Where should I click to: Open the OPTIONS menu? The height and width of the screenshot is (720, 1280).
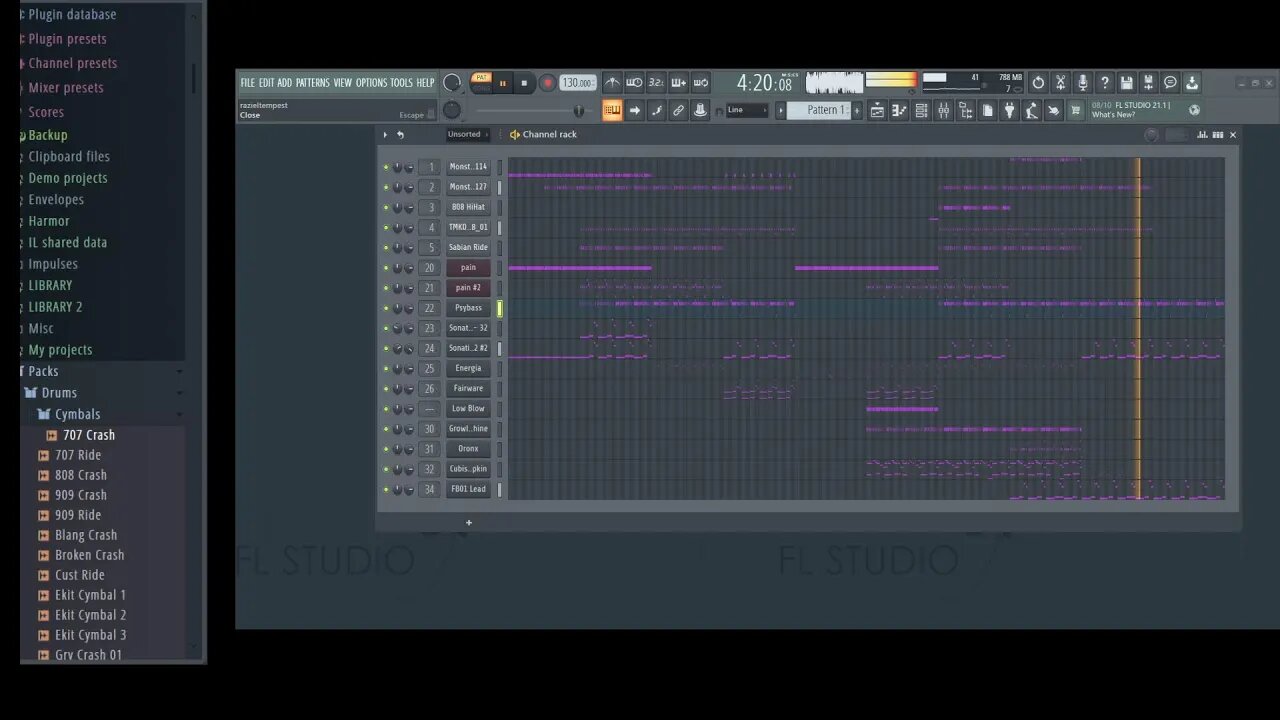[371, 83]
